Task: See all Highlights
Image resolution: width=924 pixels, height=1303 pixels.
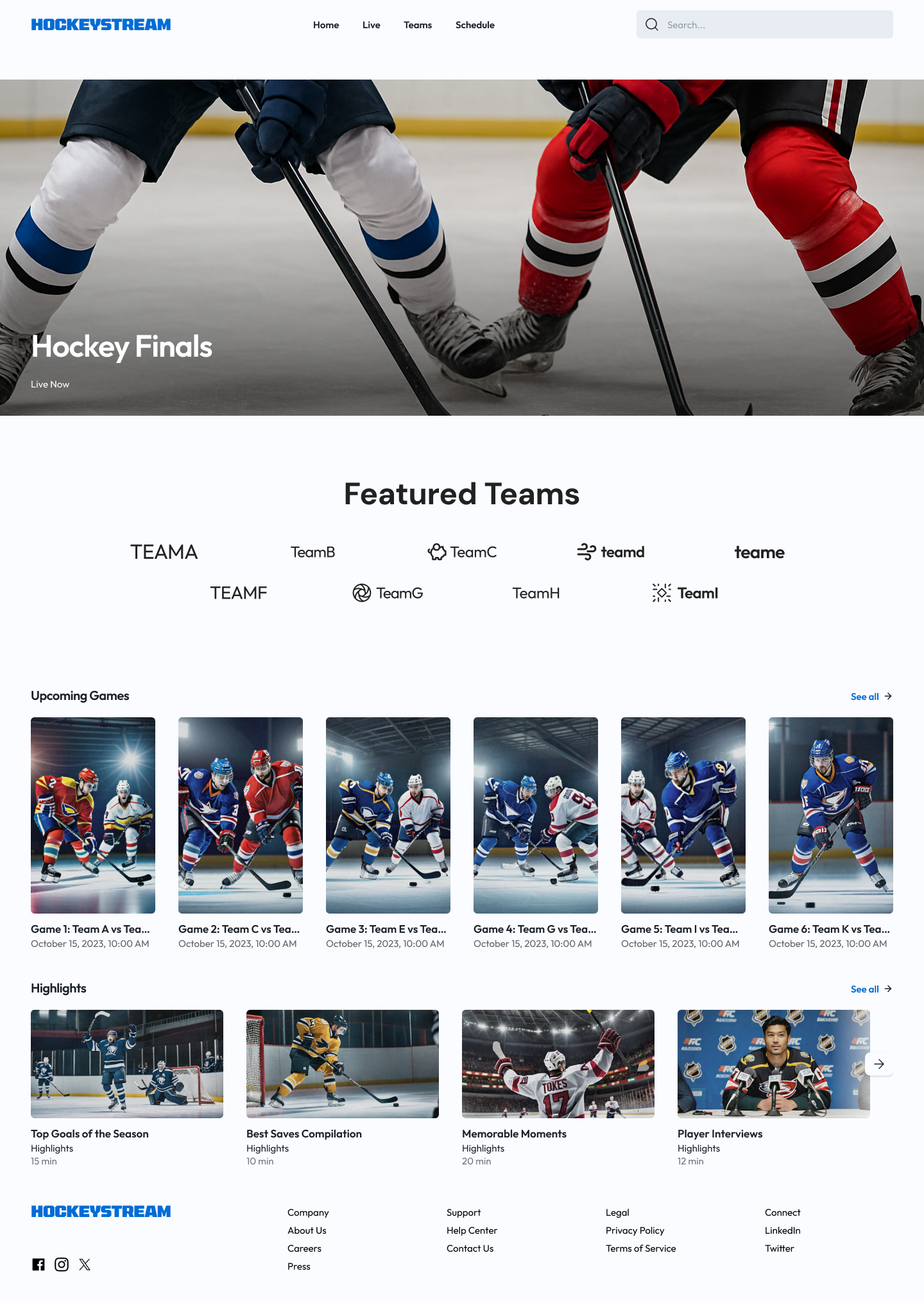Action: point(871,989)
